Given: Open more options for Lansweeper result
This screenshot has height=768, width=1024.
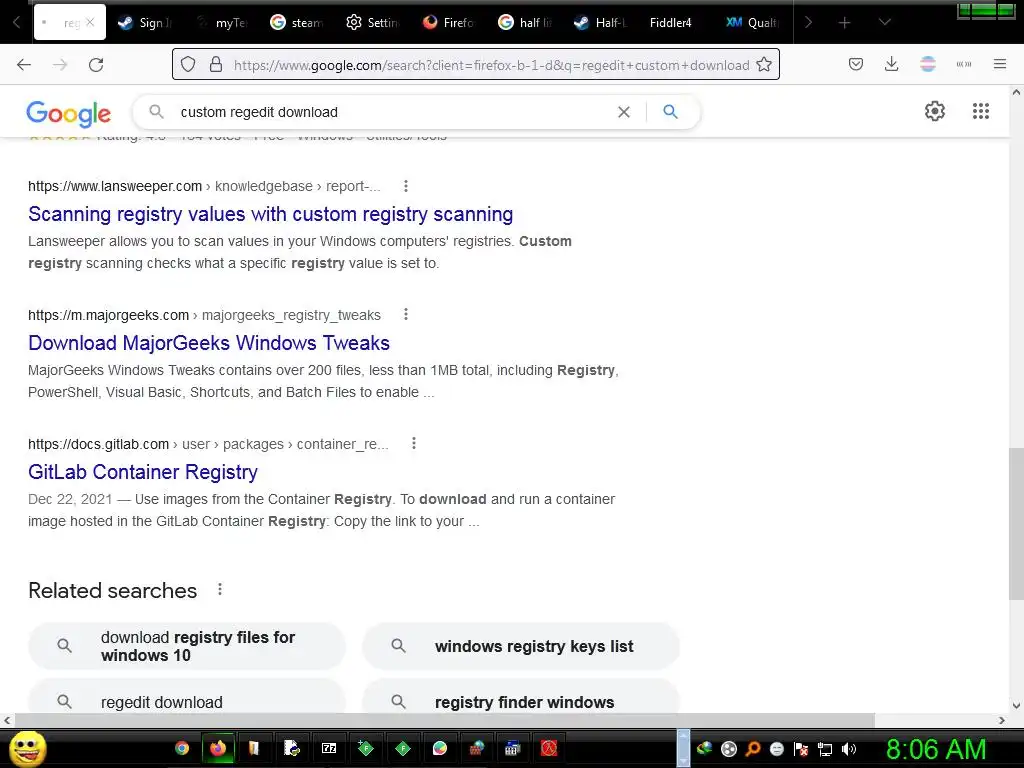Looking at the screenshot, I should click(406, 186).
